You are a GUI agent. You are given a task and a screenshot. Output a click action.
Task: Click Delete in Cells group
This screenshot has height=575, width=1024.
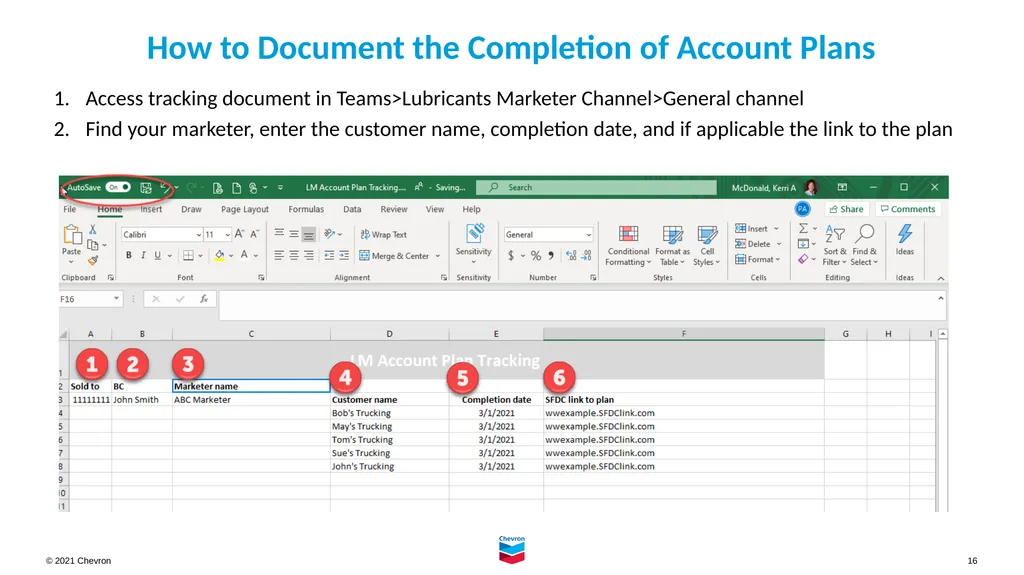tap(752, 244)
